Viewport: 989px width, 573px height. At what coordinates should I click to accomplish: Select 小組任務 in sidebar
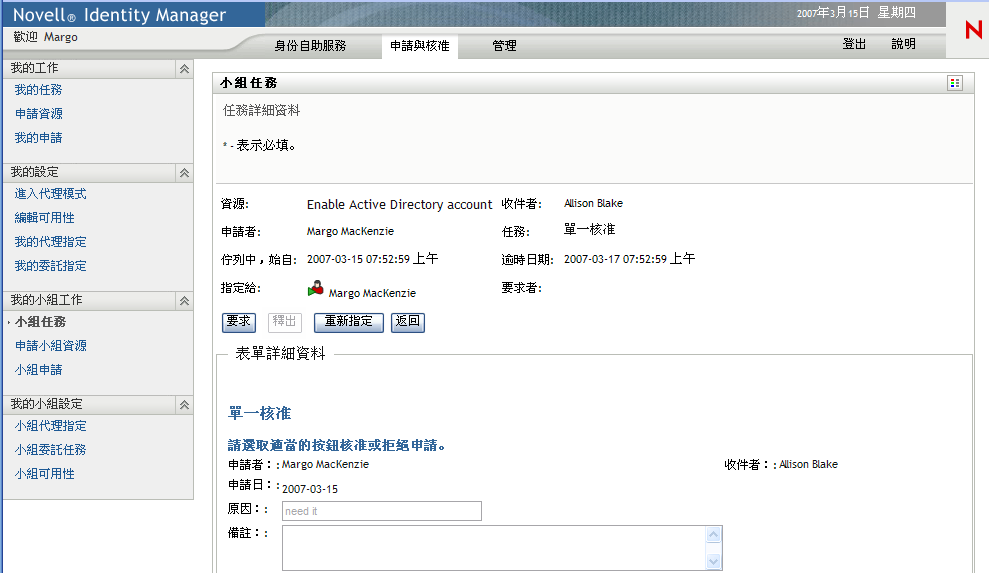(40, 322)
